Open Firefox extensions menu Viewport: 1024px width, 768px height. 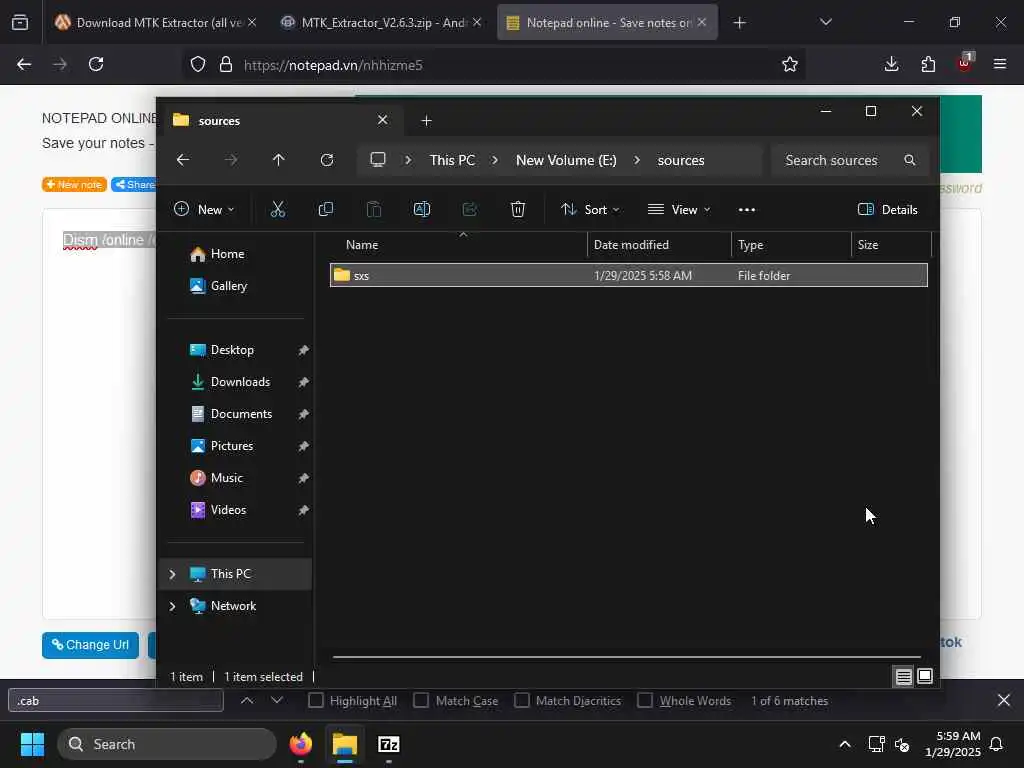928,64
